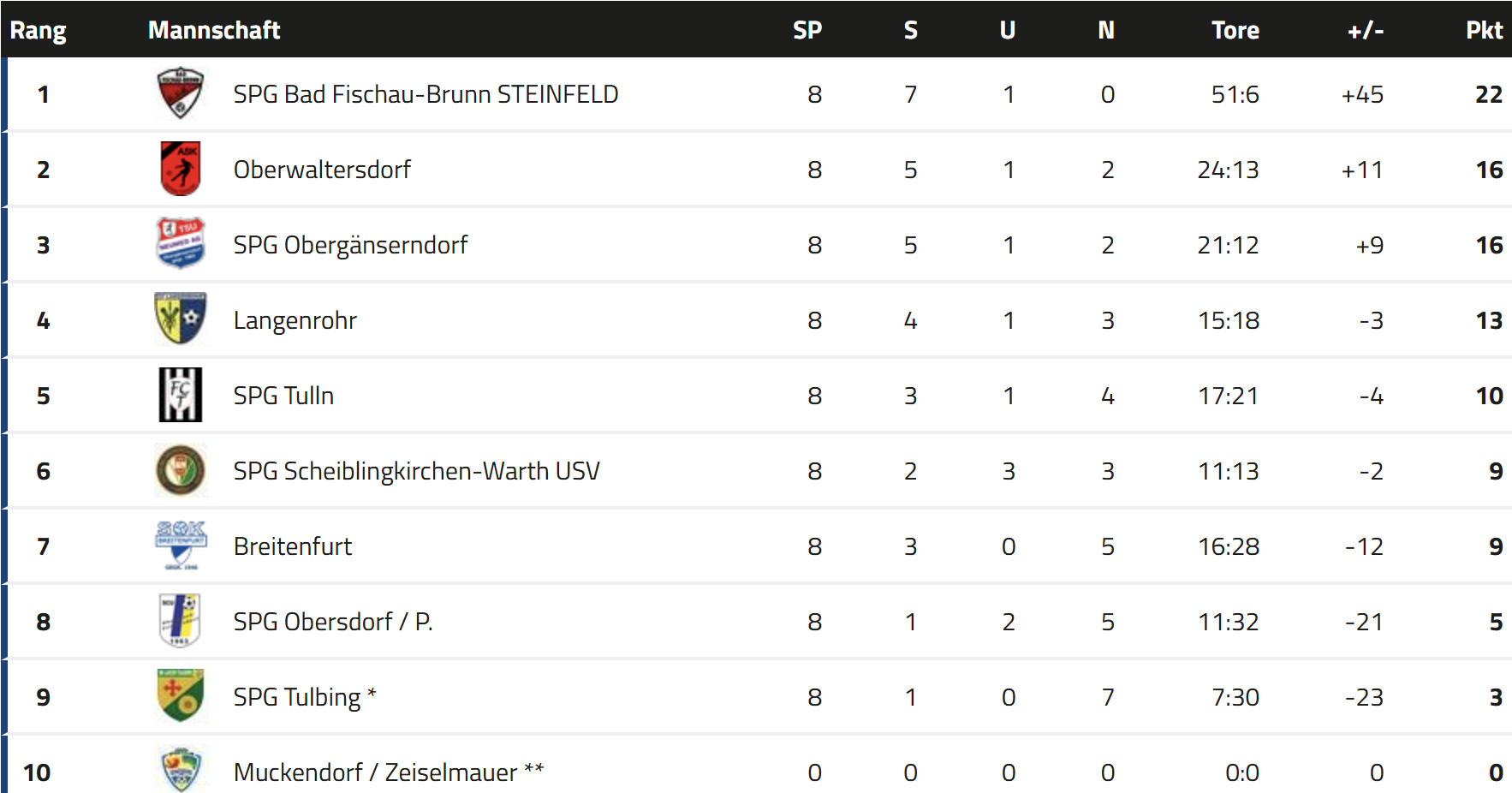Image resolution: width=1512 pixels, height=793 pixels.
Task: Click the Breitenfurt team name
Action: 293,546
